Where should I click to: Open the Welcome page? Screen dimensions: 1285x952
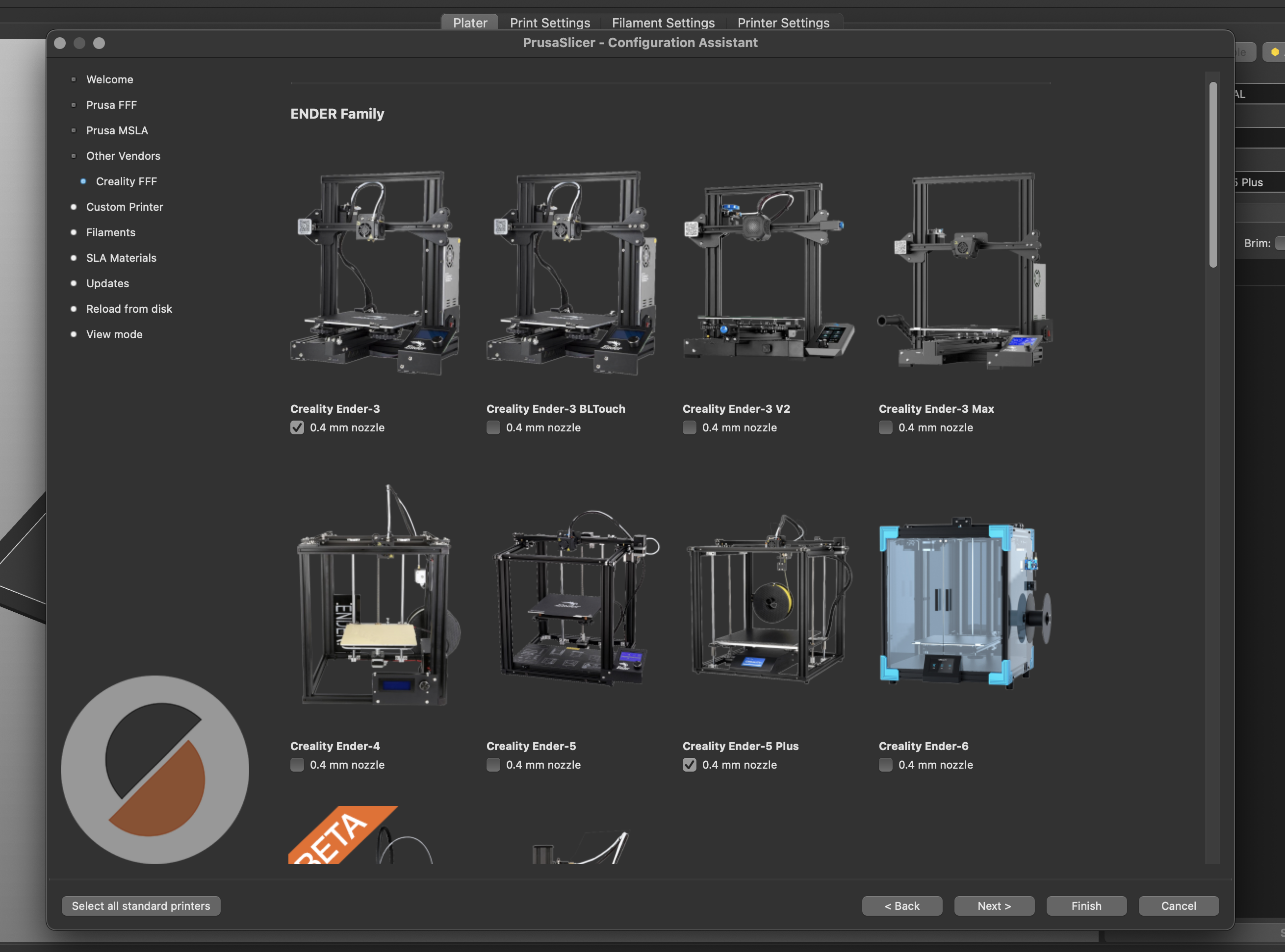tap(109, 79)
